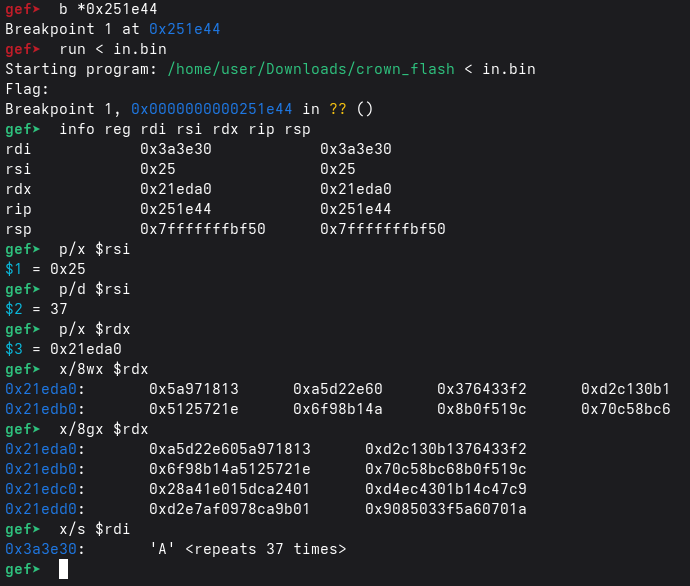The width and height of the screenshot is (690, 586).
Task: Click the decimal value 37 result
Action: (59, 309)
